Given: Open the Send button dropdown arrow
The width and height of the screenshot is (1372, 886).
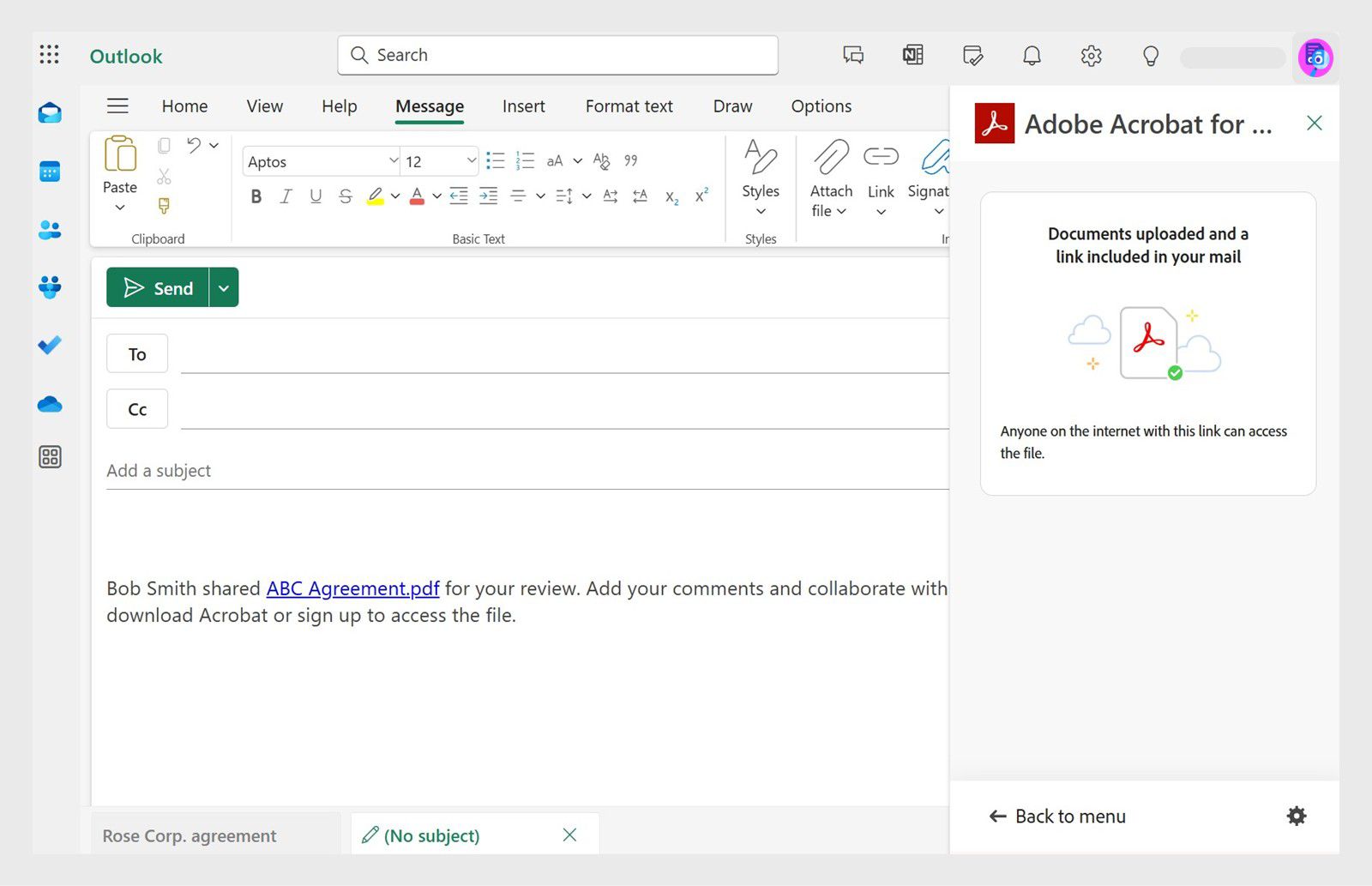Looking at the screenshot, I should [x=223, y=287].
